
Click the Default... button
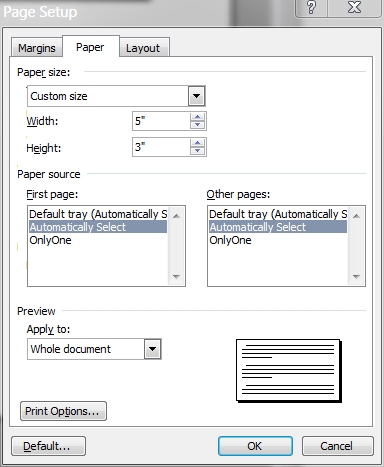coord(48,446)
